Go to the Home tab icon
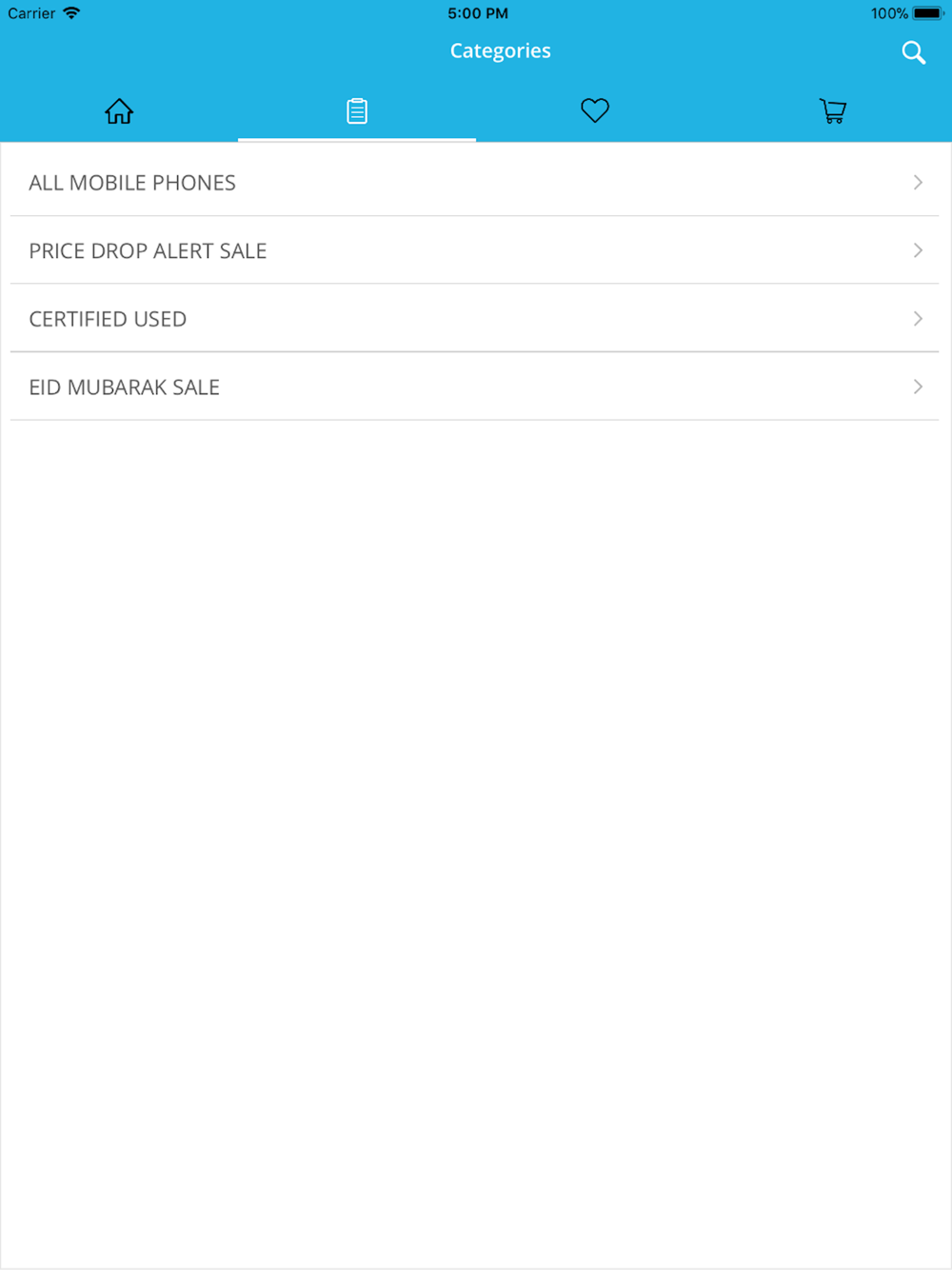The image size is (952, 1270). point(119,111)
